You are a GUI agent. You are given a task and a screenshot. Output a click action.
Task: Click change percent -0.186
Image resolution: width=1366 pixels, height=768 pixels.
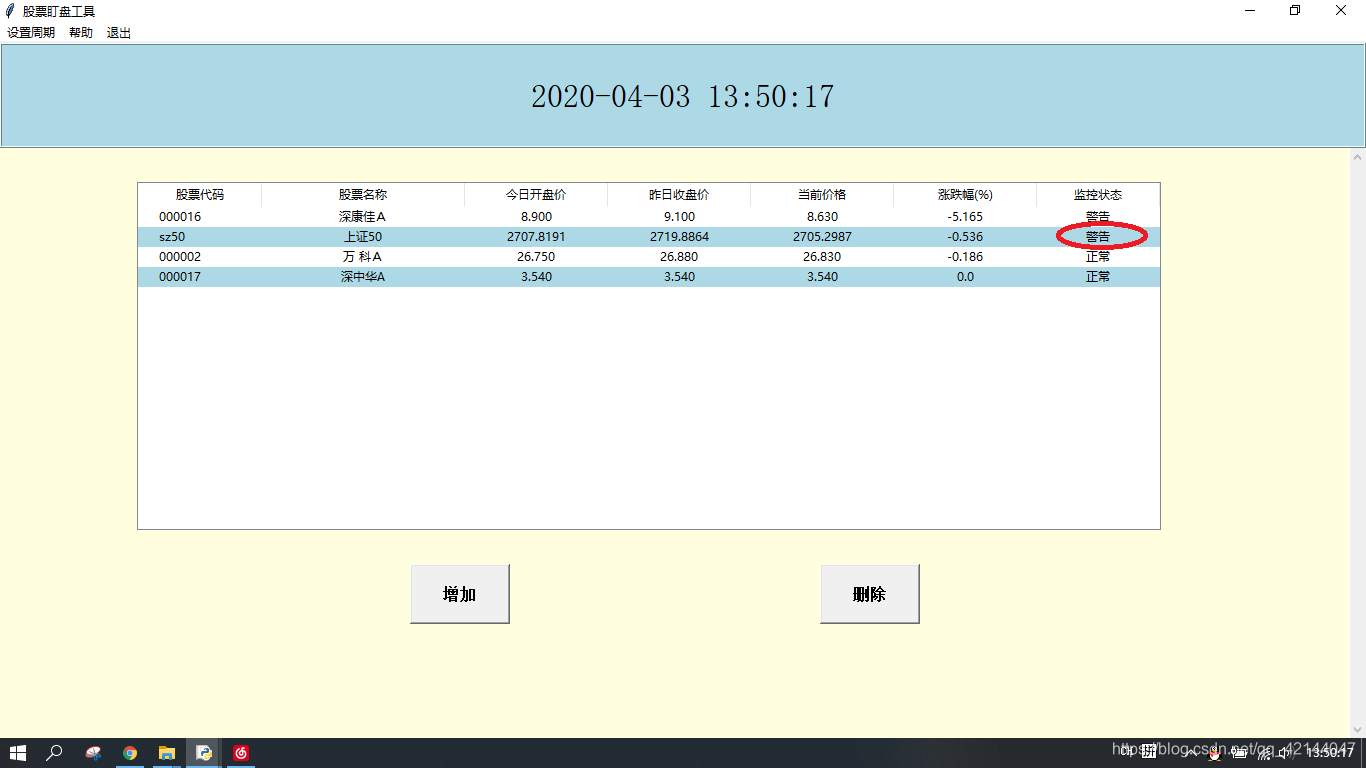click(965, 257)
